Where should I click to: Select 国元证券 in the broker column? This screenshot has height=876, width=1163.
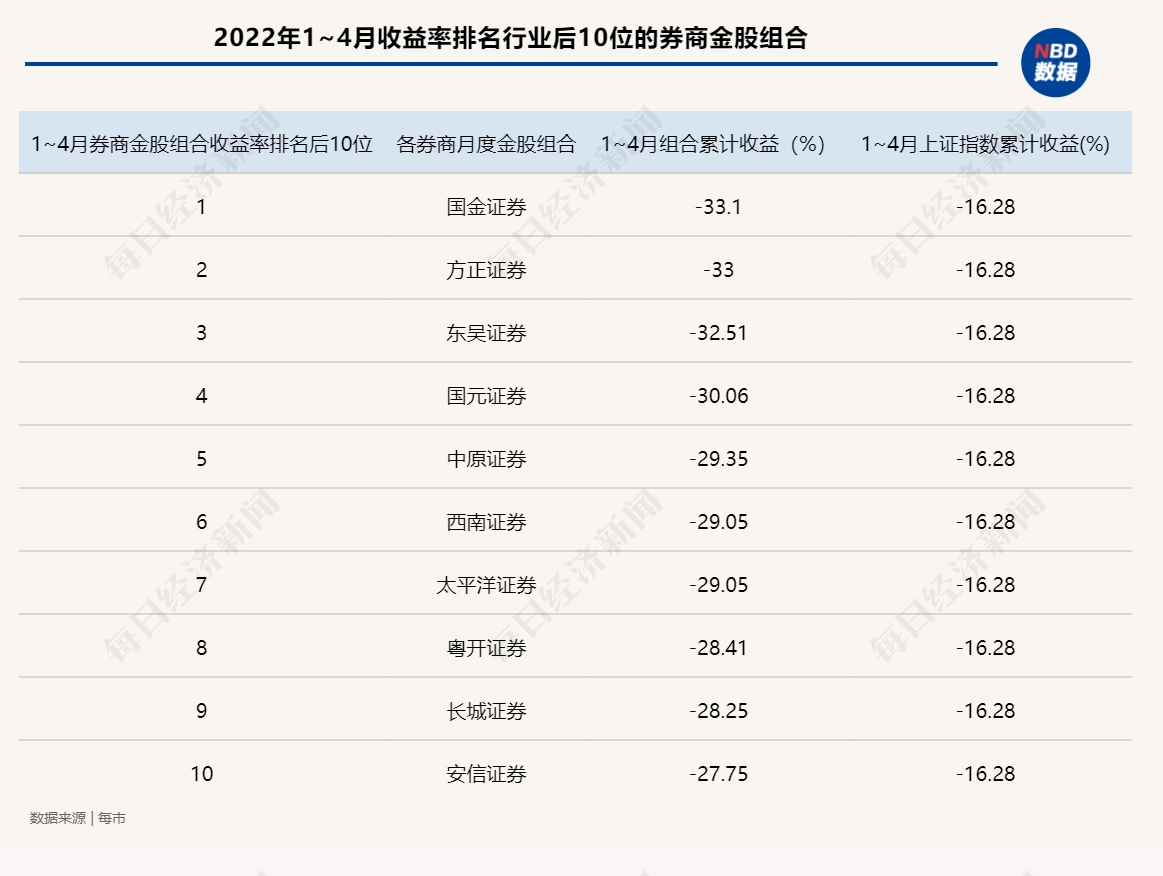pos(486,396)
